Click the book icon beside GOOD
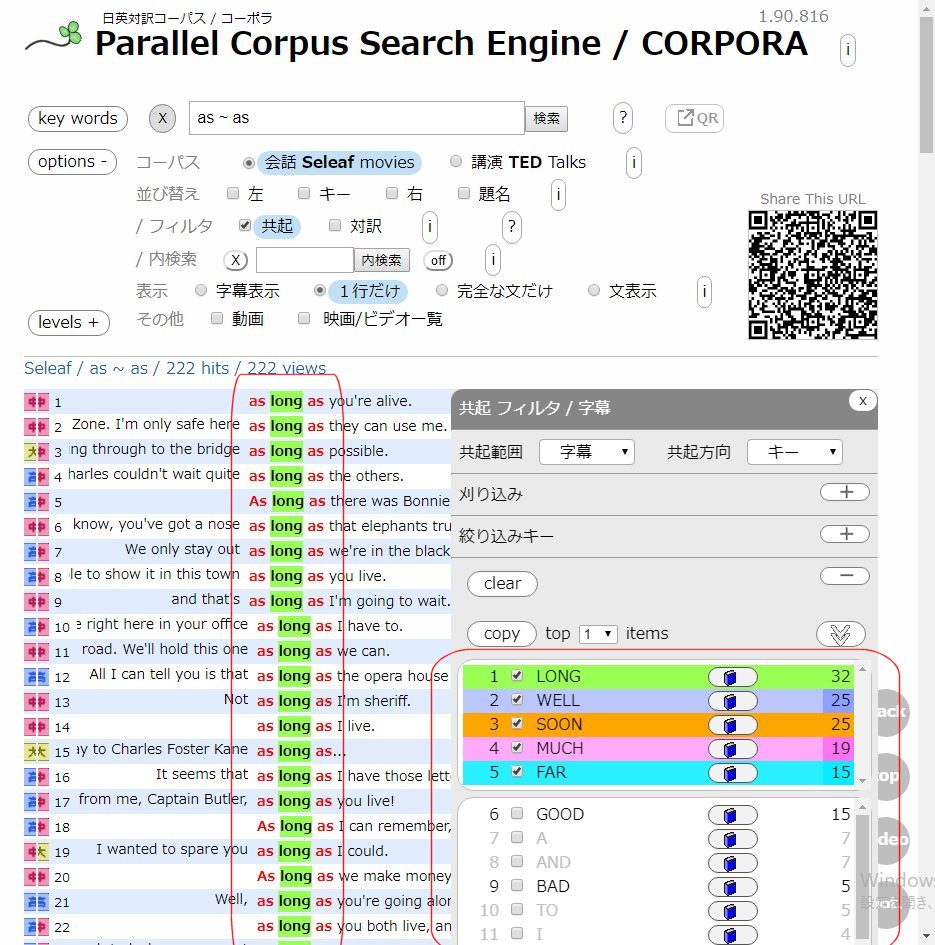Screen dimensions: 935x945 coord(732,815)
